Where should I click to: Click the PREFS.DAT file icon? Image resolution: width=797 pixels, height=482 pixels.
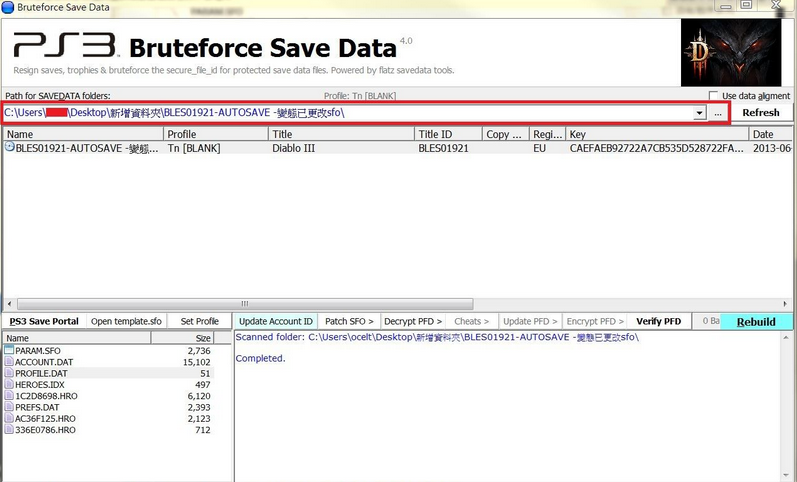(9, 407)
